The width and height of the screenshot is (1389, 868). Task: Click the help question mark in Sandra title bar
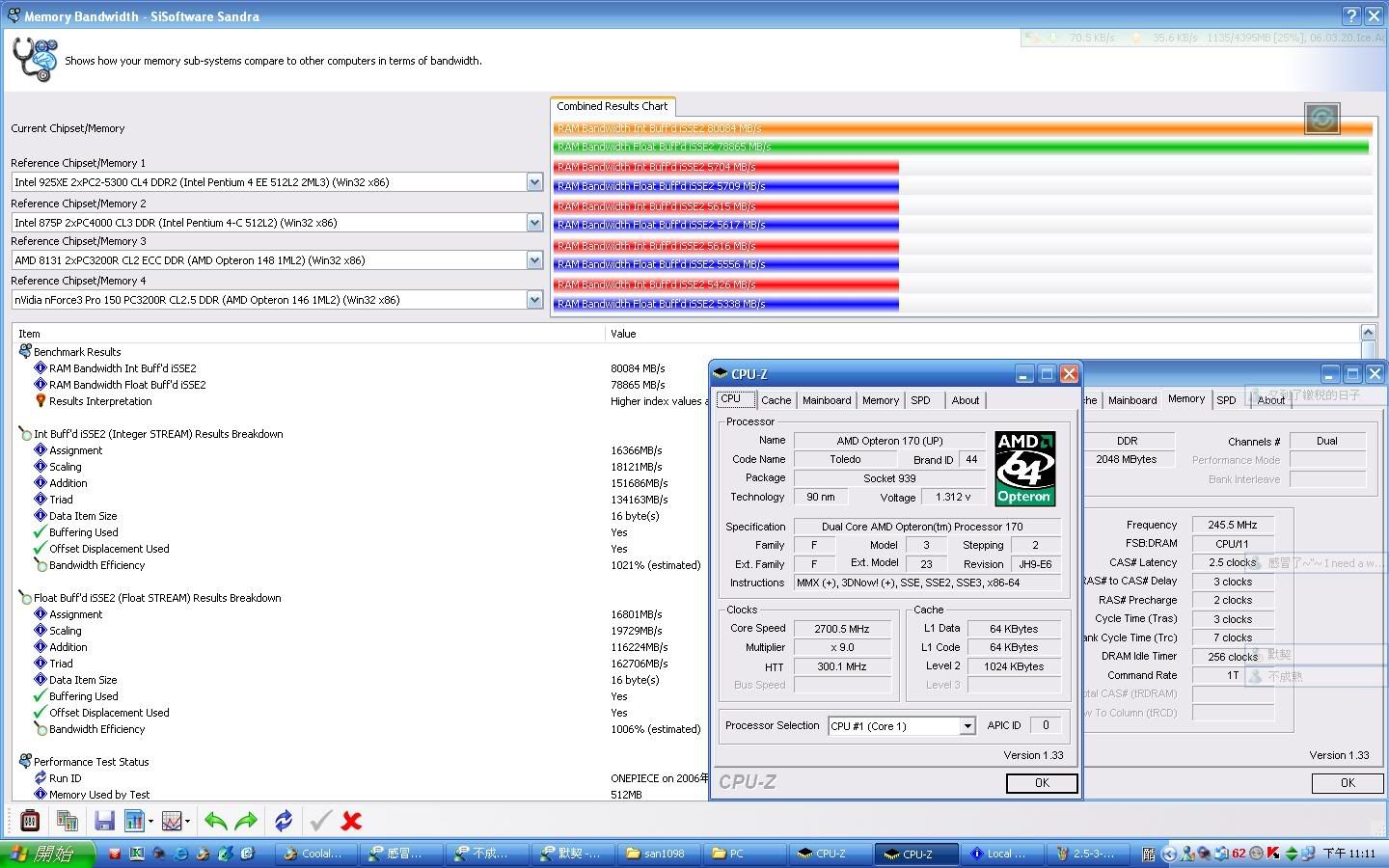[1352, 15]
